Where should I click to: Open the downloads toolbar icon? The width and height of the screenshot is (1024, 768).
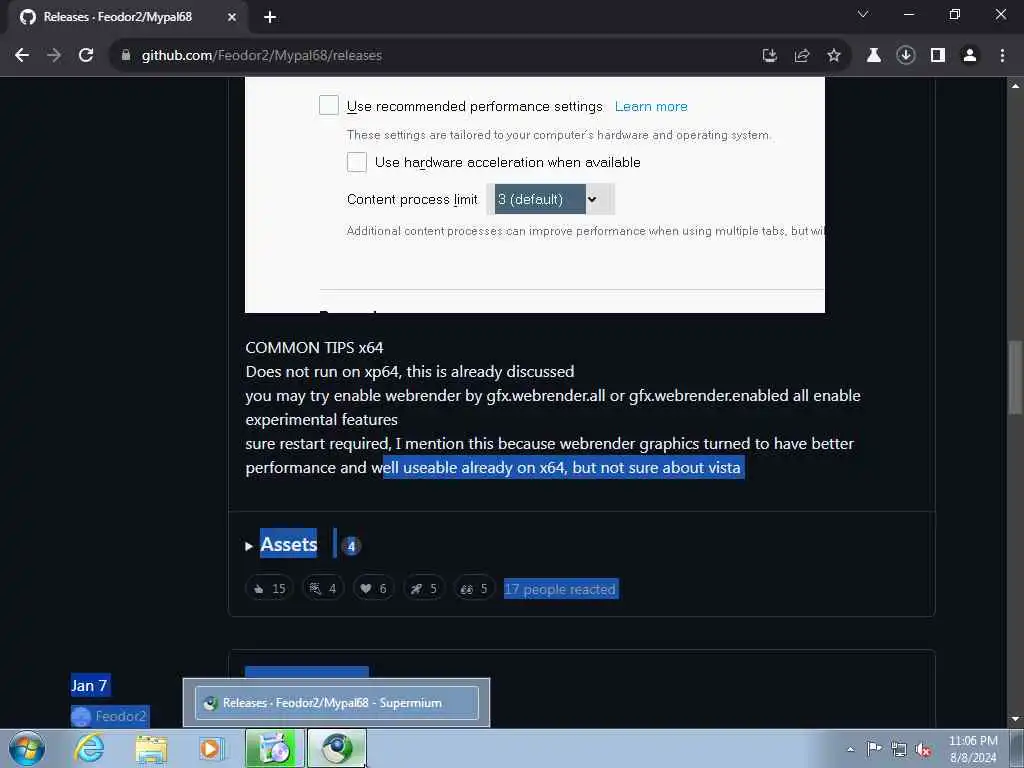pyautogui.click(x=906, y=56)
